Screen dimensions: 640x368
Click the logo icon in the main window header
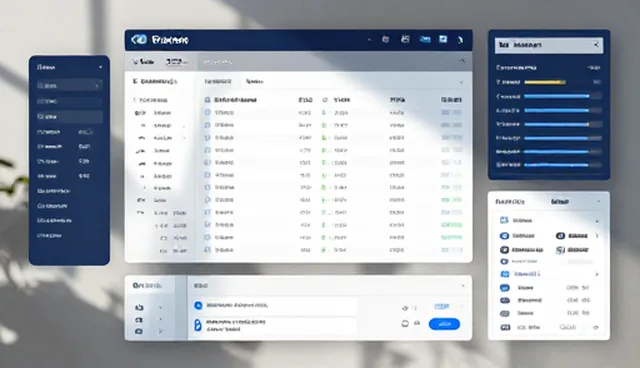pyautogui.click(x=139, y=40)
